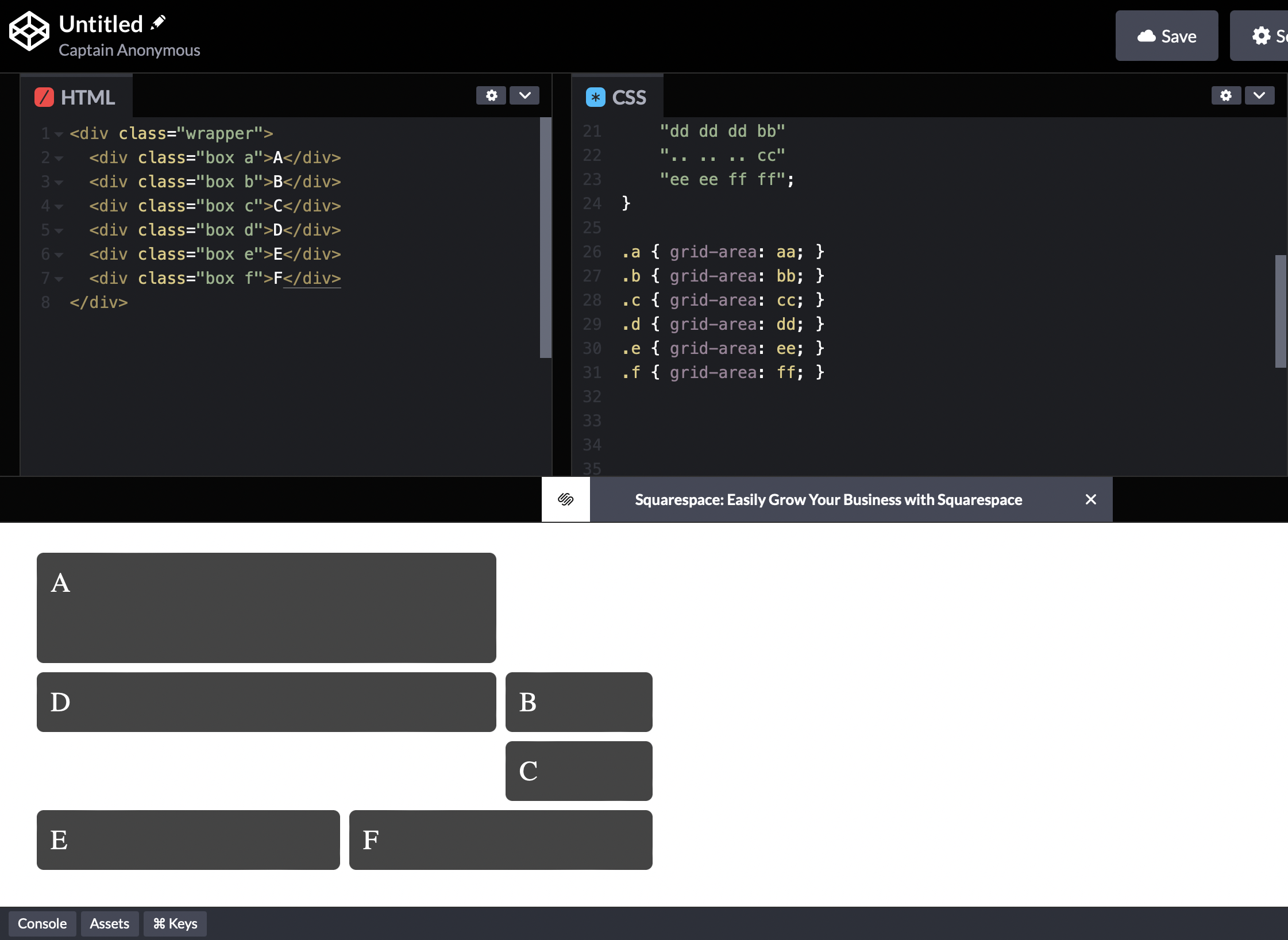Click the CSS editor vertical scrollbar
This screenshot has width=1288, height=940.
1281,311
